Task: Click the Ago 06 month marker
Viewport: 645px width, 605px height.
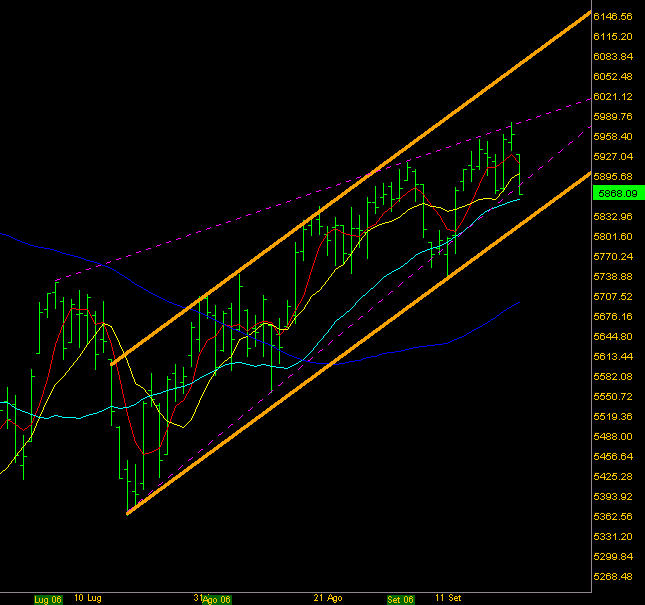Action: [217, 600]
